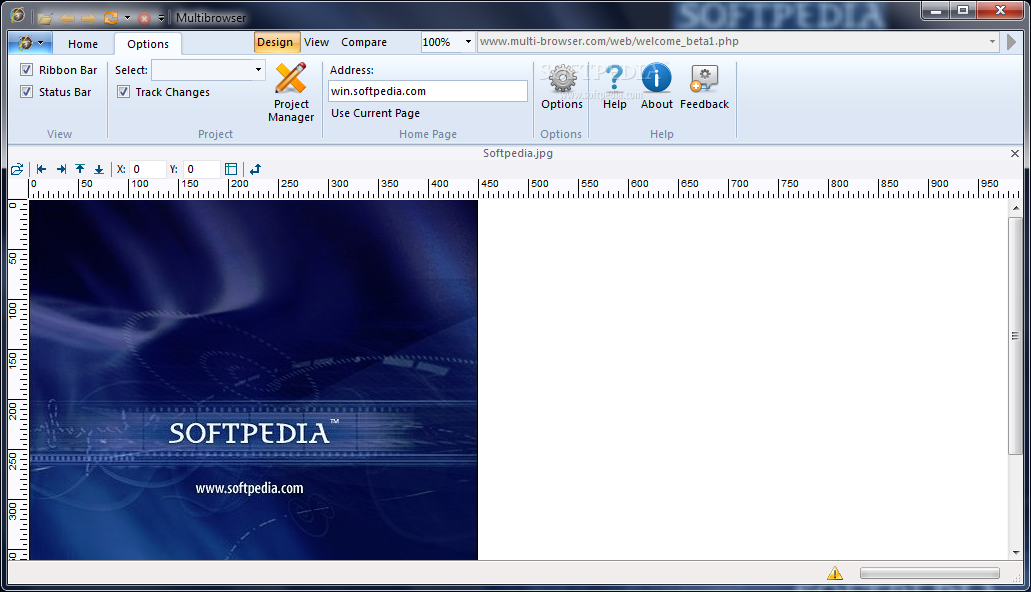
Task: Switch to the Home ribbon tab
Action: (x=83, y=44)
